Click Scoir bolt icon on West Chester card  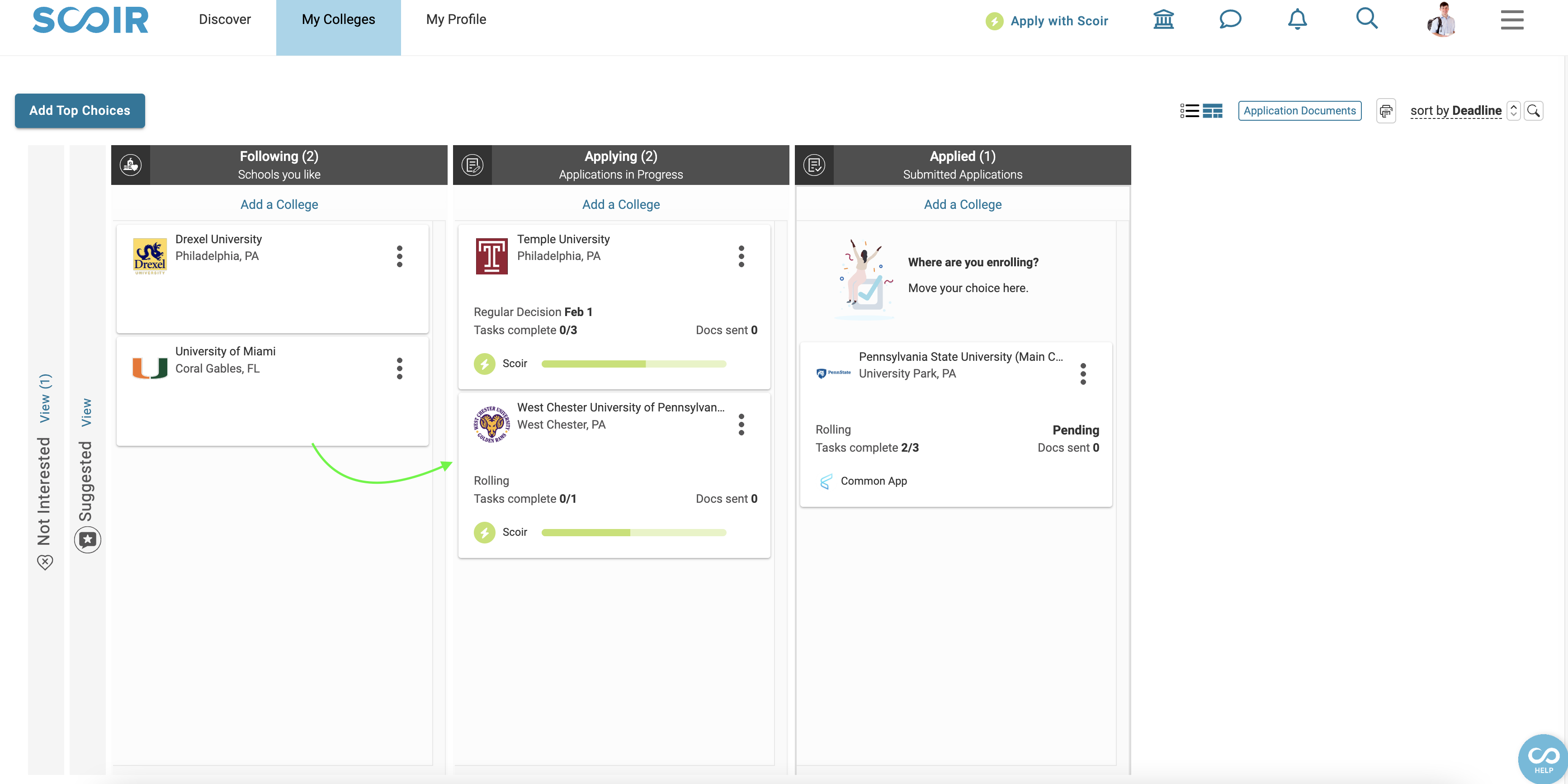pyautogui.click(x=485, y=533)
